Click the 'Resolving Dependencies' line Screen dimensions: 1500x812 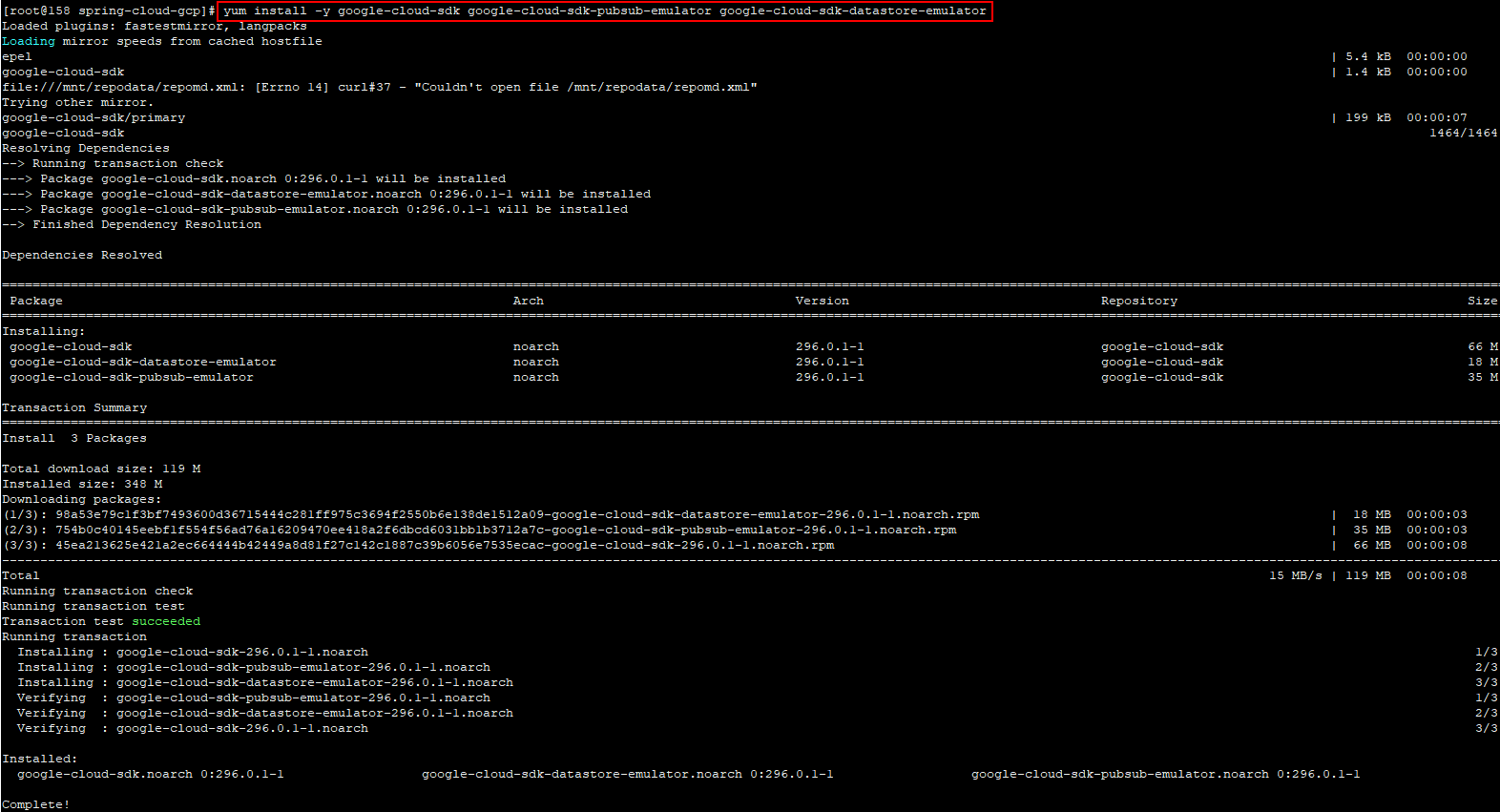click(x=86, y=149)
